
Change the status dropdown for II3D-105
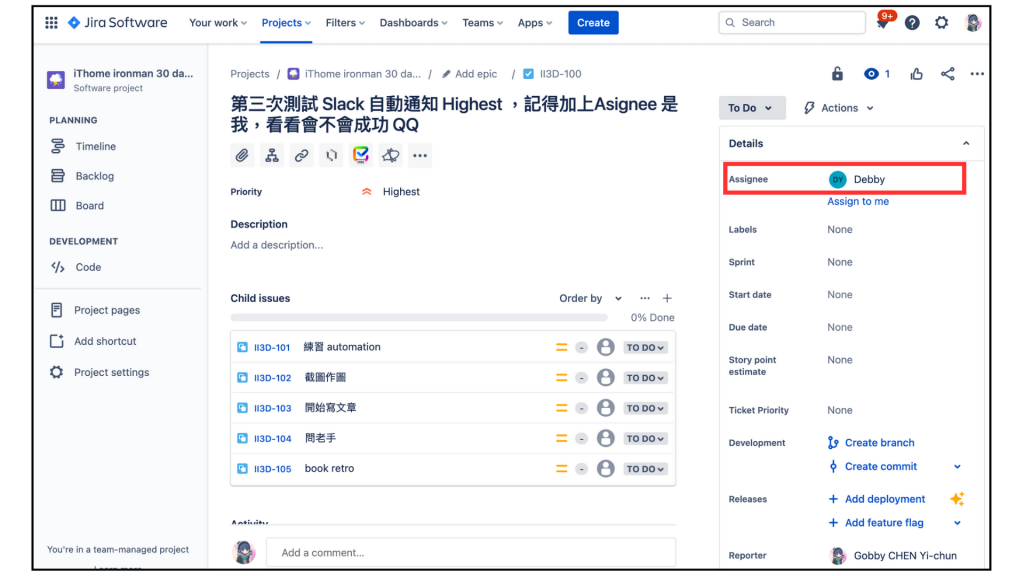pyautogui.click(x=645, y=469)
